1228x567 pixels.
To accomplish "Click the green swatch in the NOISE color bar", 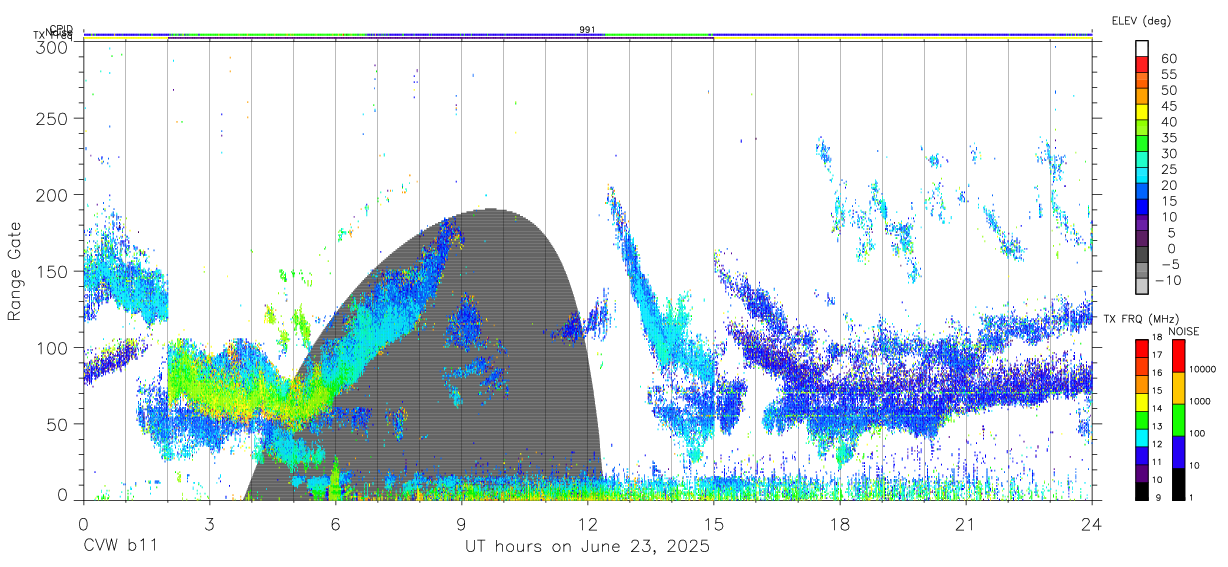I will click(x=1177, y=420).
